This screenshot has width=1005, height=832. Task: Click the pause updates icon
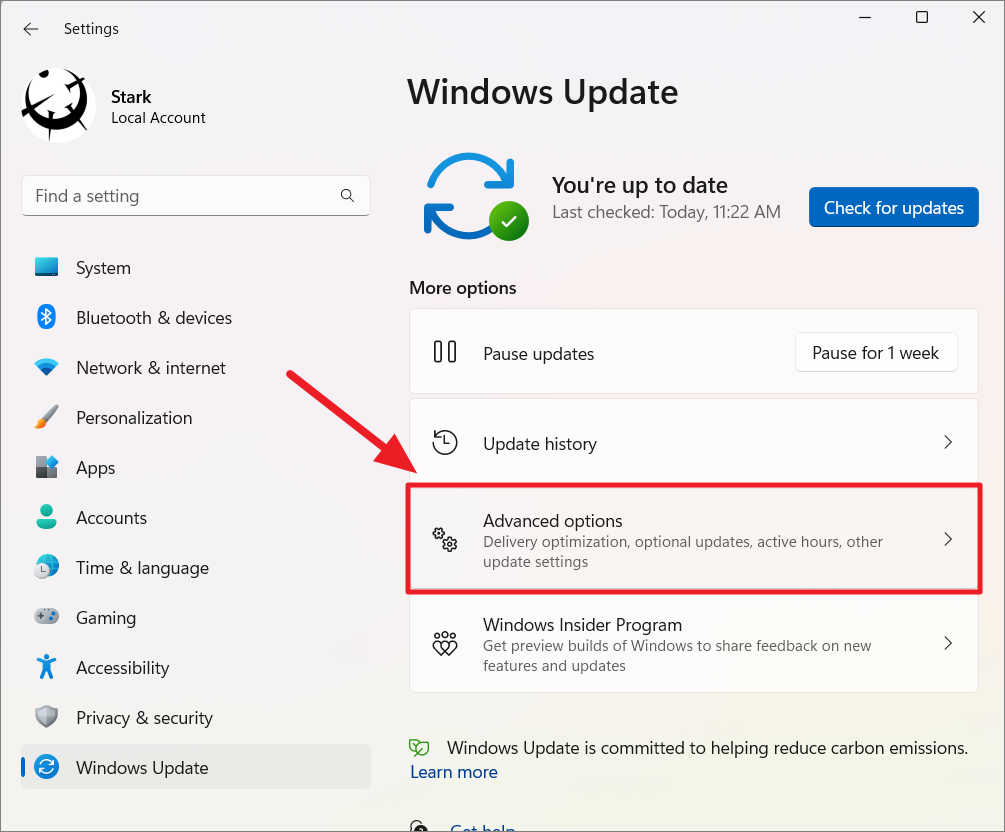pyautogui.click(x=445, y=352)
